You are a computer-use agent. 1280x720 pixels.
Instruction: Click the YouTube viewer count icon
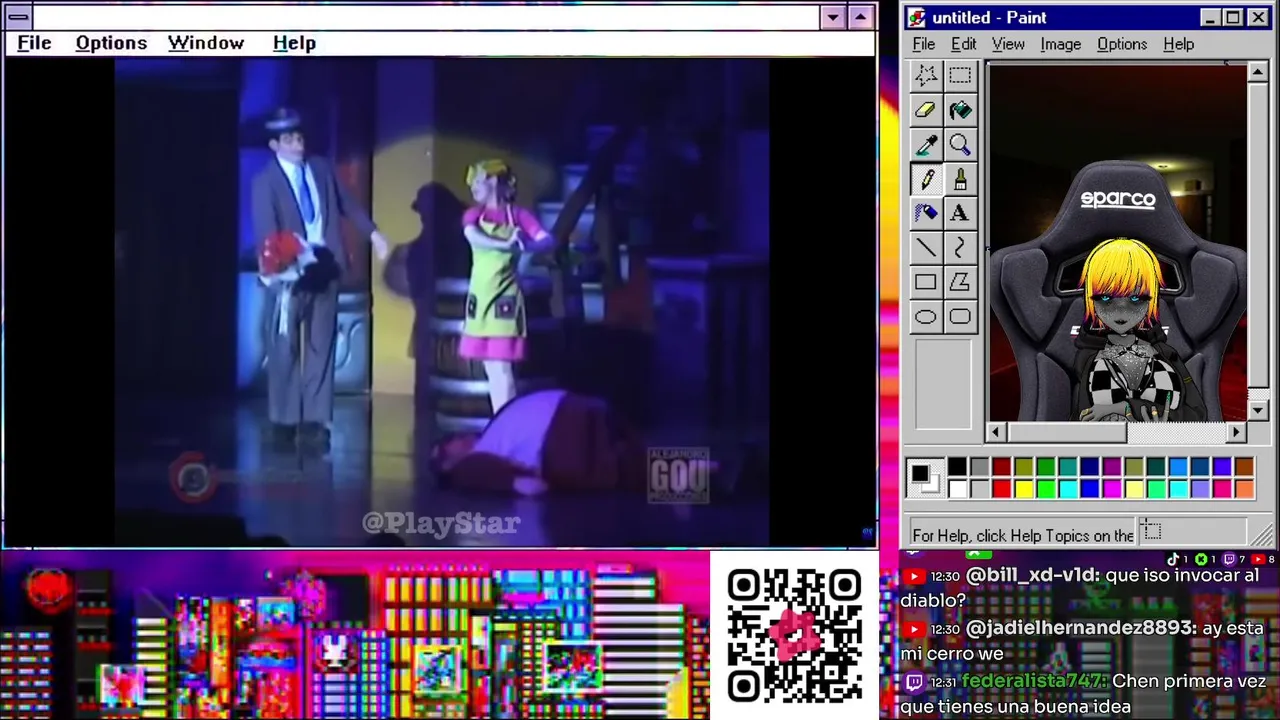coord(1258,559)
